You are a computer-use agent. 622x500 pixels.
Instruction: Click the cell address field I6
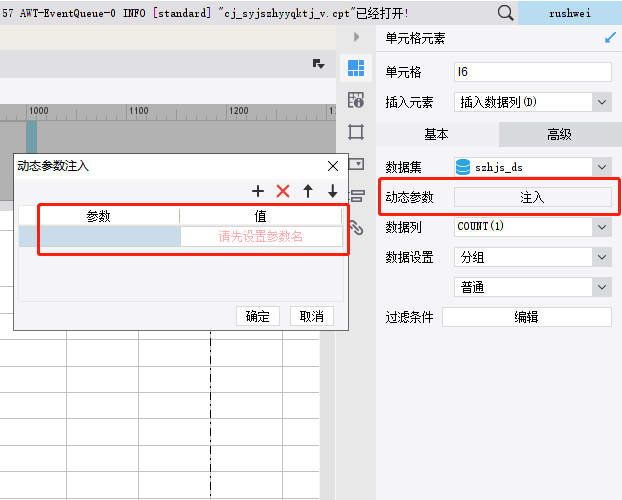532,72
